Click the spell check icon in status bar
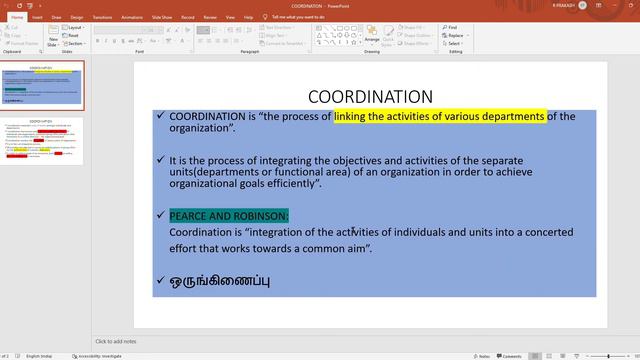 pyautogui.click(x=18, y=356)
